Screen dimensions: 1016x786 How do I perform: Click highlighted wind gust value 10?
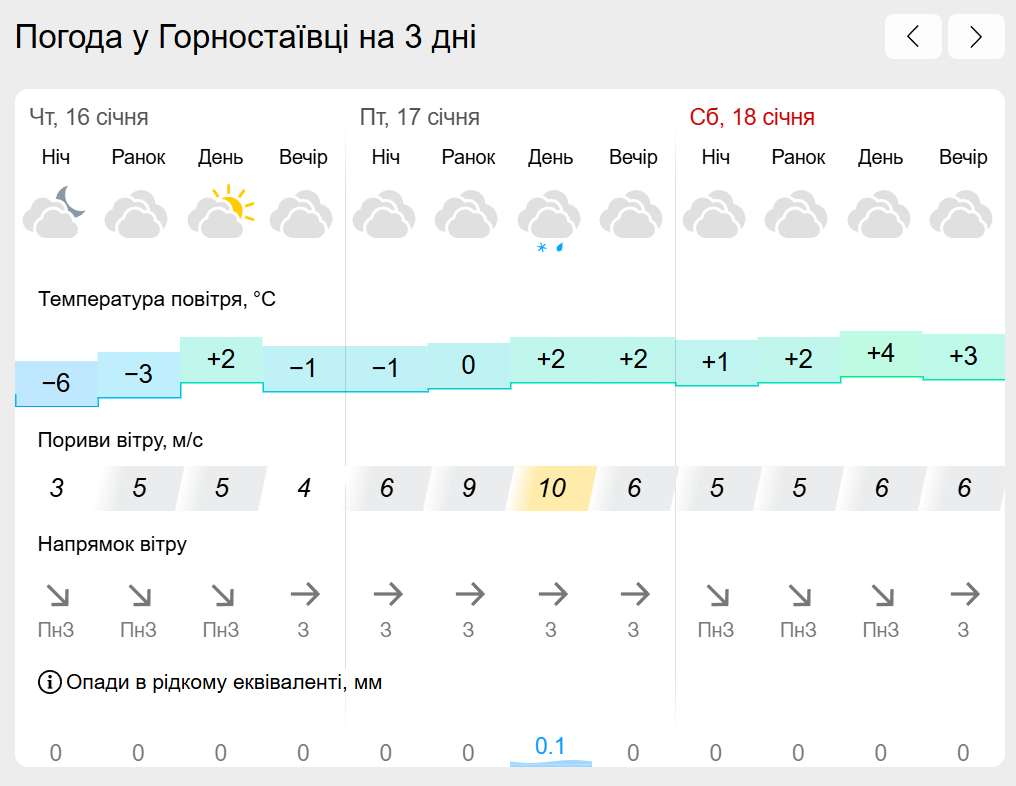click(x=552, y=488)
